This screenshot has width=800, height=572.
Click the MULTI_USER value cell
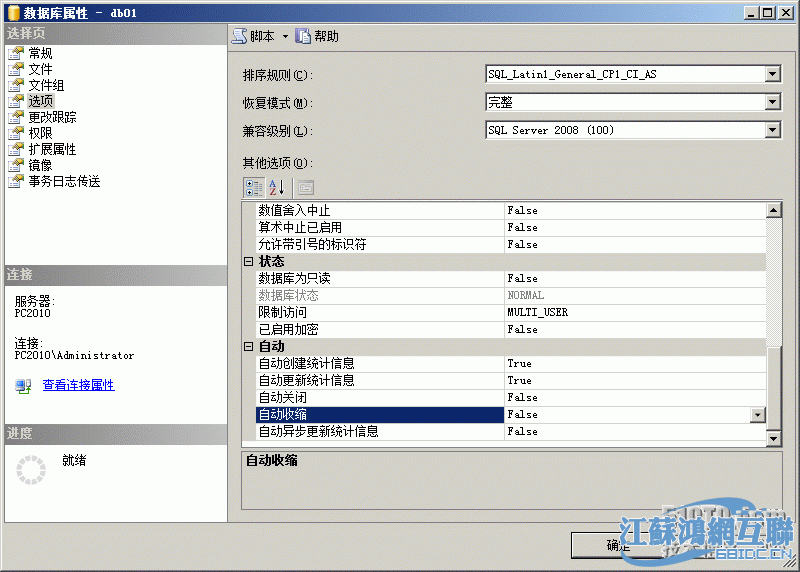tap(635, 312)
